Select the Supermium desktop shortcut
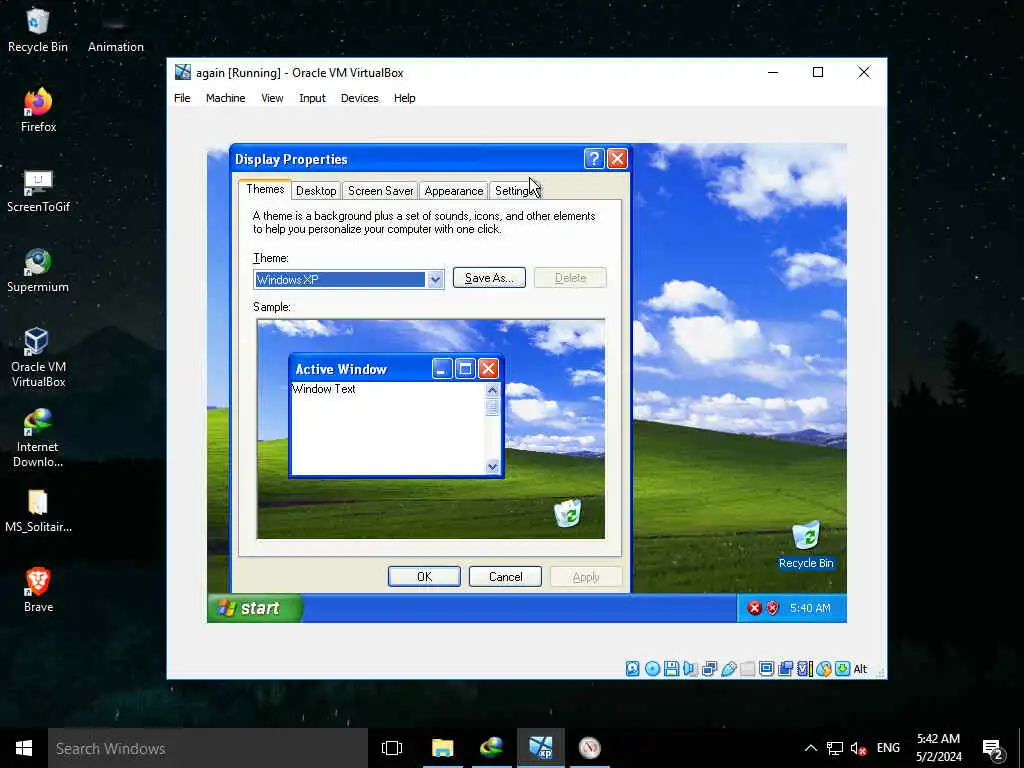This screenshot has width=1024, height=768. click(x=38, y=270)
